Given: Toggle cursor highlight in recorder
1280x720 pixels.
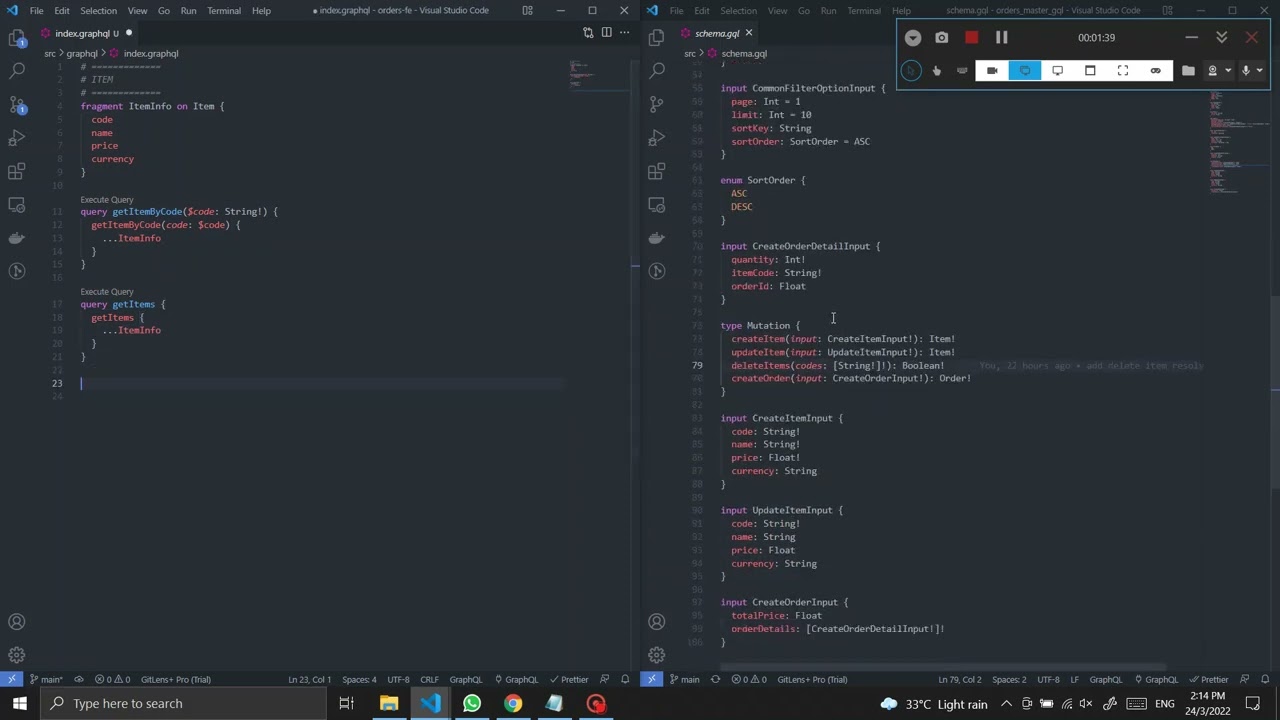Looking at the screenshot, I should (x=910, y=70).
